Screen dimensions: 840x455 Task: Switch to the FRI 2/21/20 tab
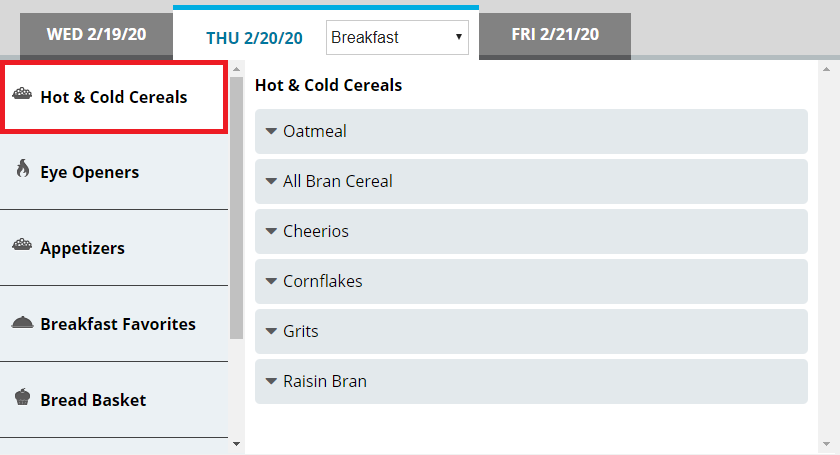point(555,35)
